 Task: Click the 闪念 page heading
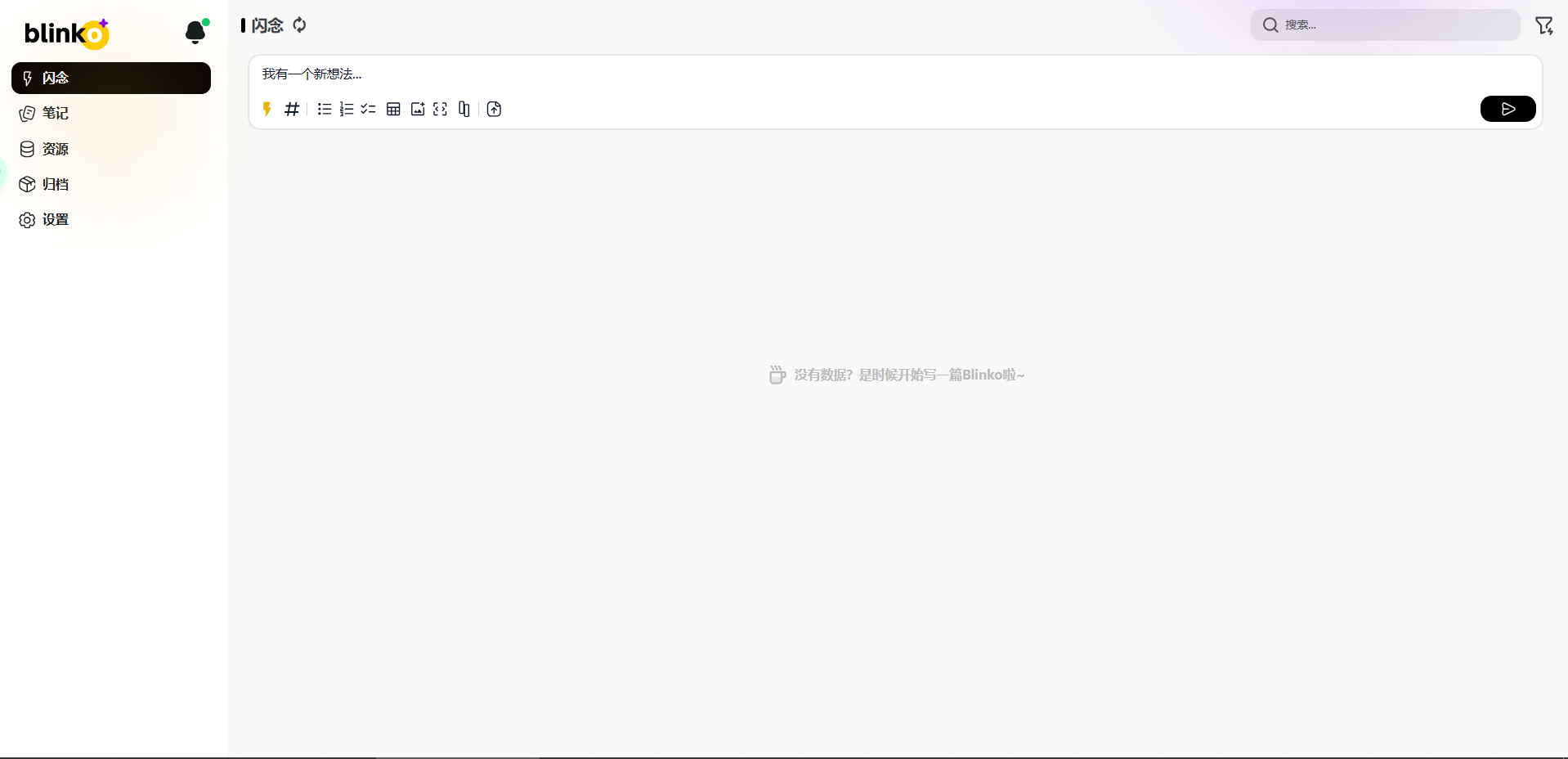click(x=267, y=25)
